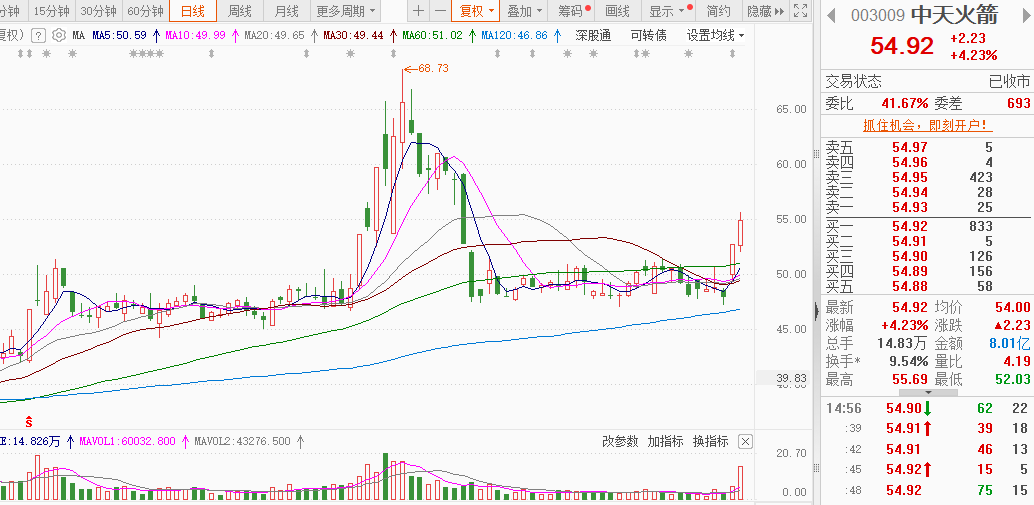Click the 抓住机会,即刻开户 link
The image size is (1034, 505).
[x=928, y=125]
